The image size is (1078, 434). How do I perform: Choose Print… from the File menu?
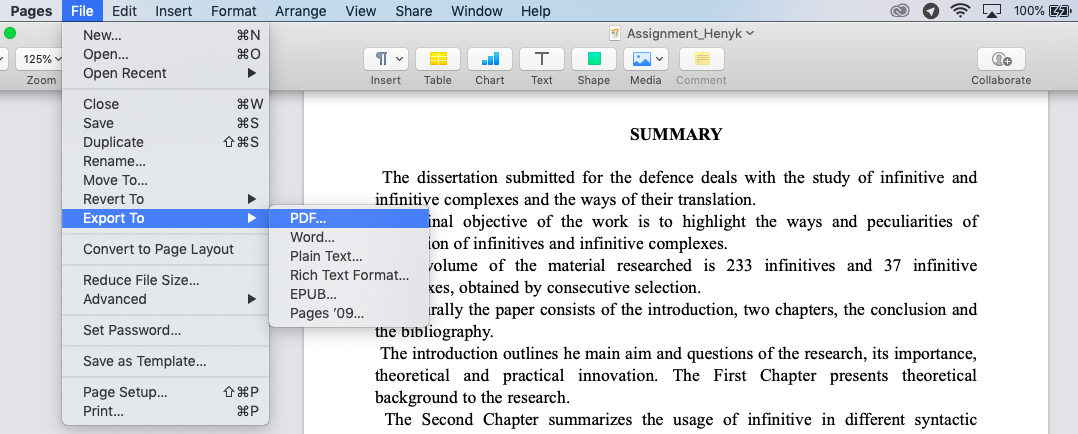point(165,412)
